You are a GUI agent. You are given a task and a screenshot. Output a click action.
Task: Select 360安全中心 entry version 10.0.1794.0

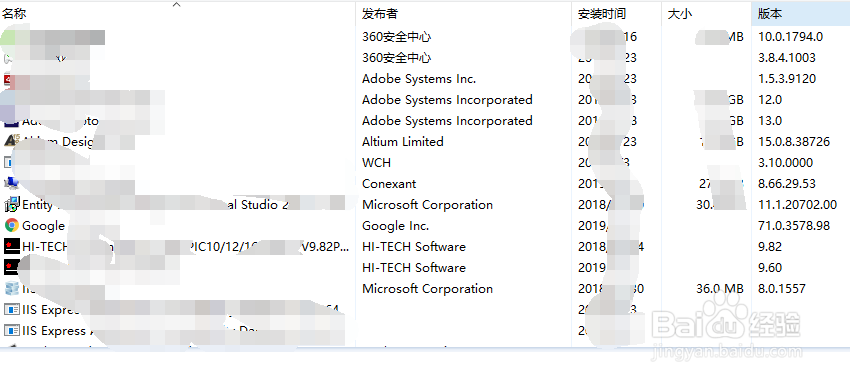425,37
